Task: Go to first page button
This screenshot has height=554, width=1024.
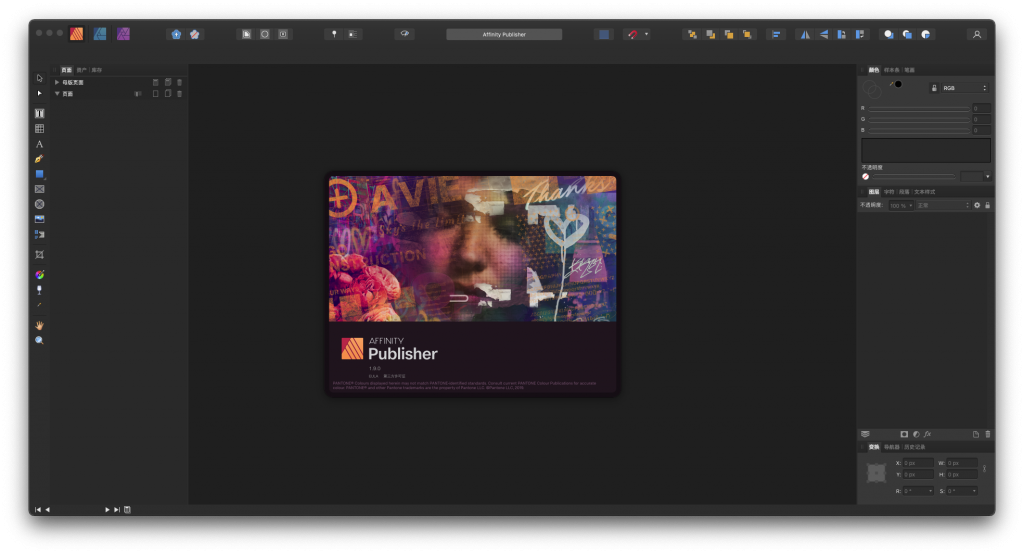Action: (38, 510)
